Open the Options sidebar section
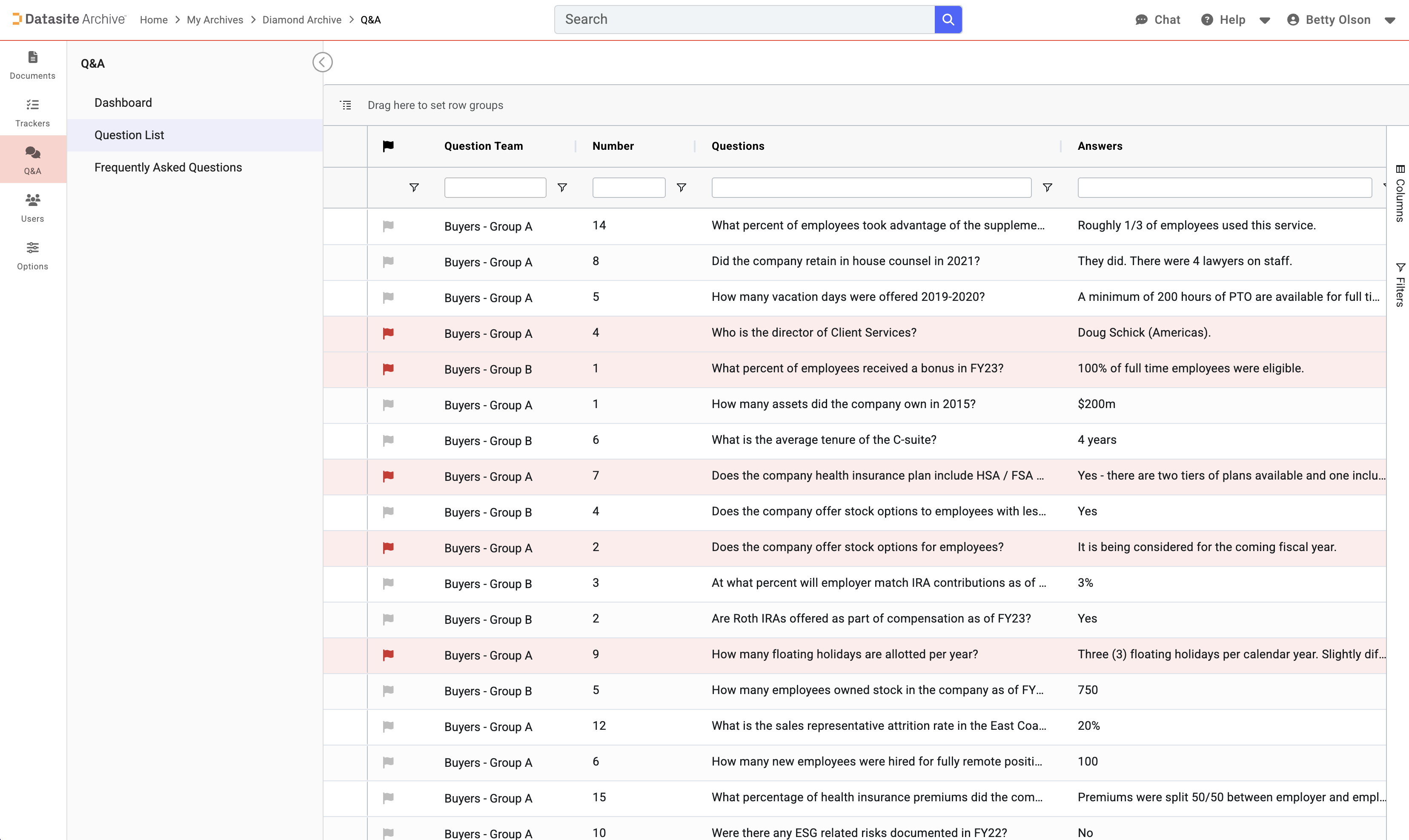Viewport: 1409px width, 840px height. click(32, 255)
